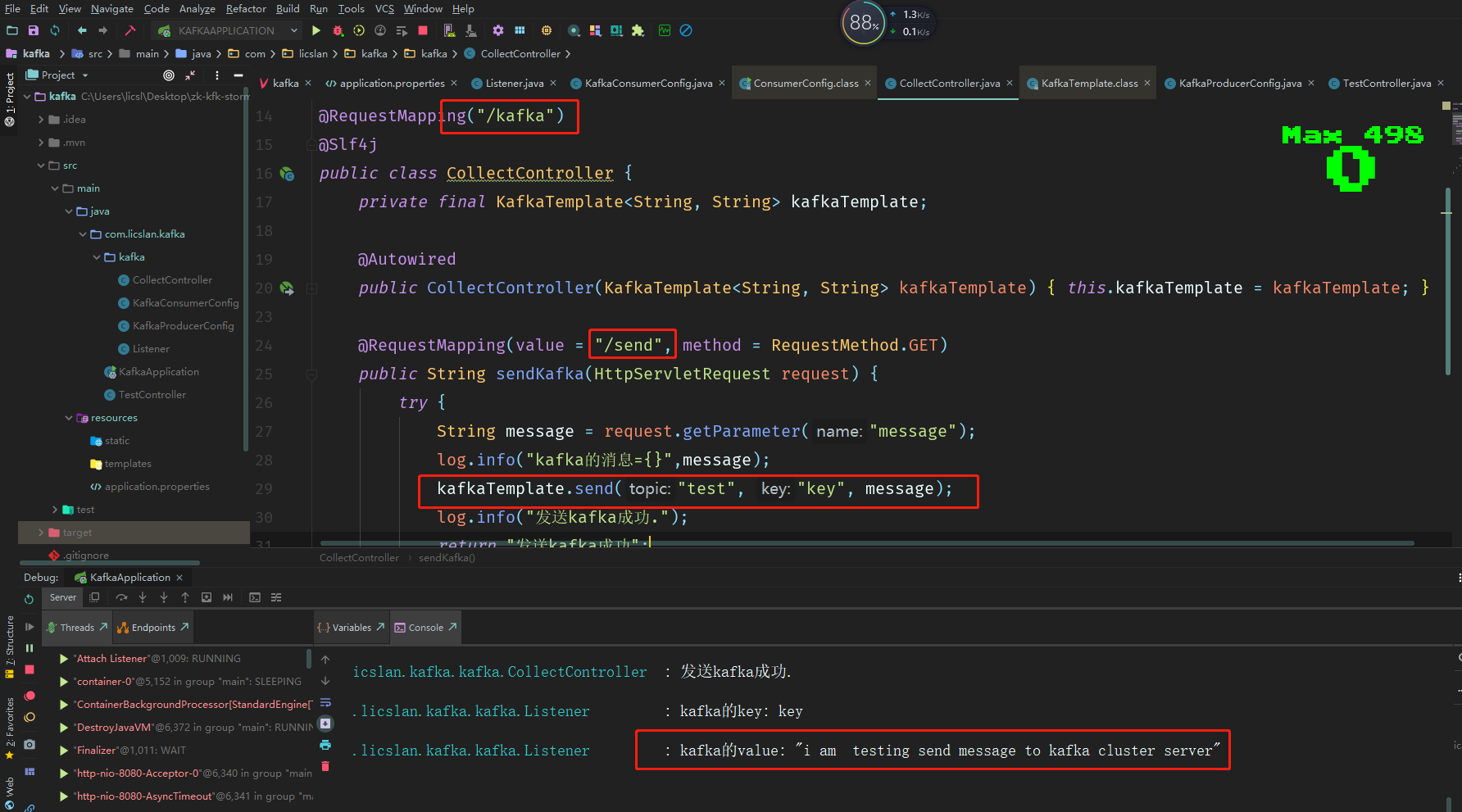Click Run to Cursor icon in debugger toolbar

click(x=228, y=597)
